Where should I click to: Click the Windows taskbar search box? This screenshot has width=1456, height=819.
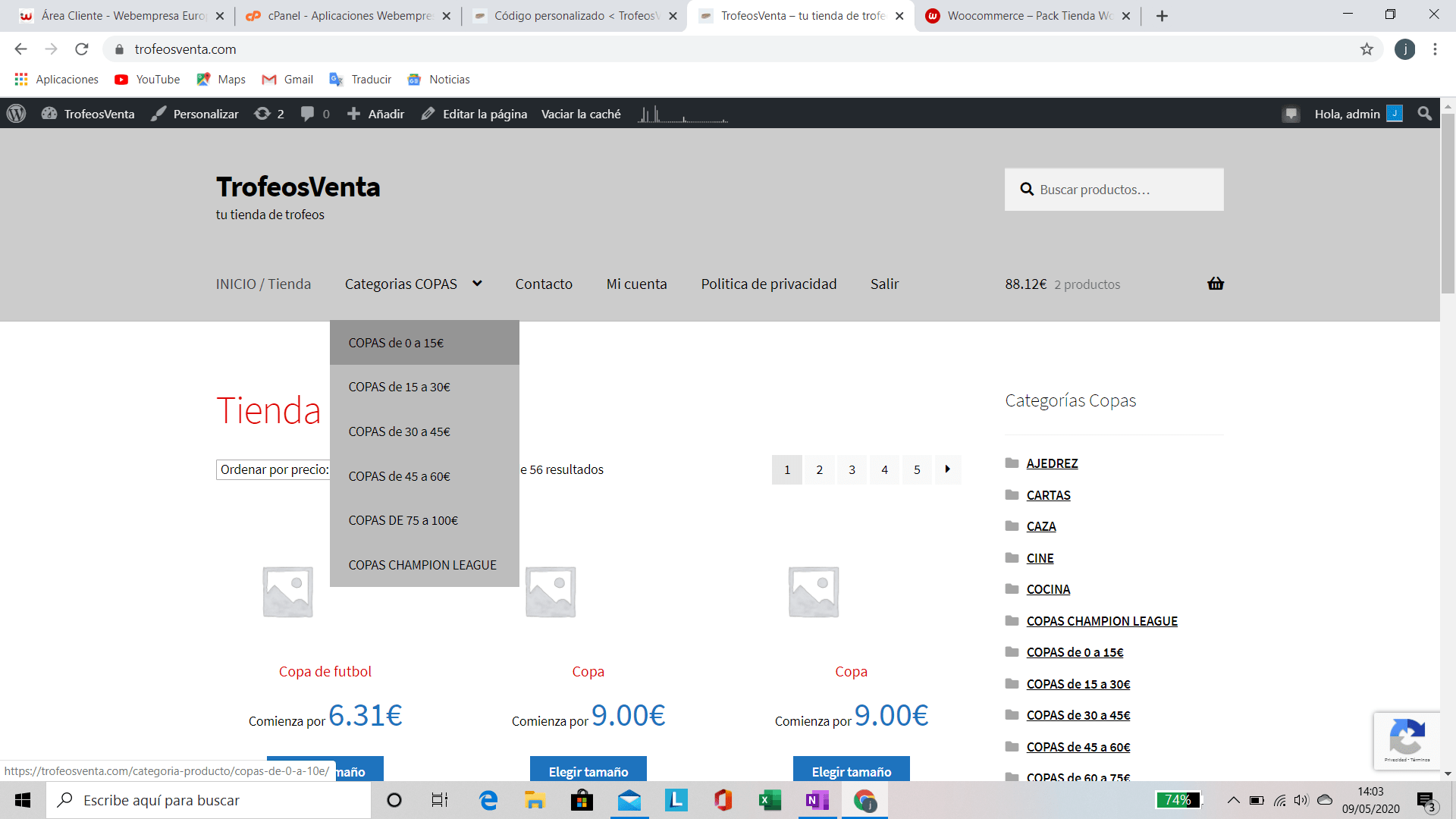(x=209, y=800)
